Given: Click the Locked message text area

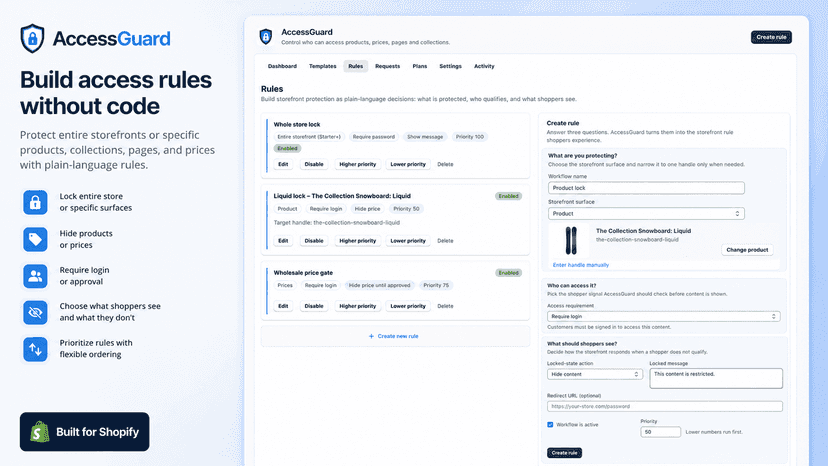Looking at the screenshot, I should point(716,378).
